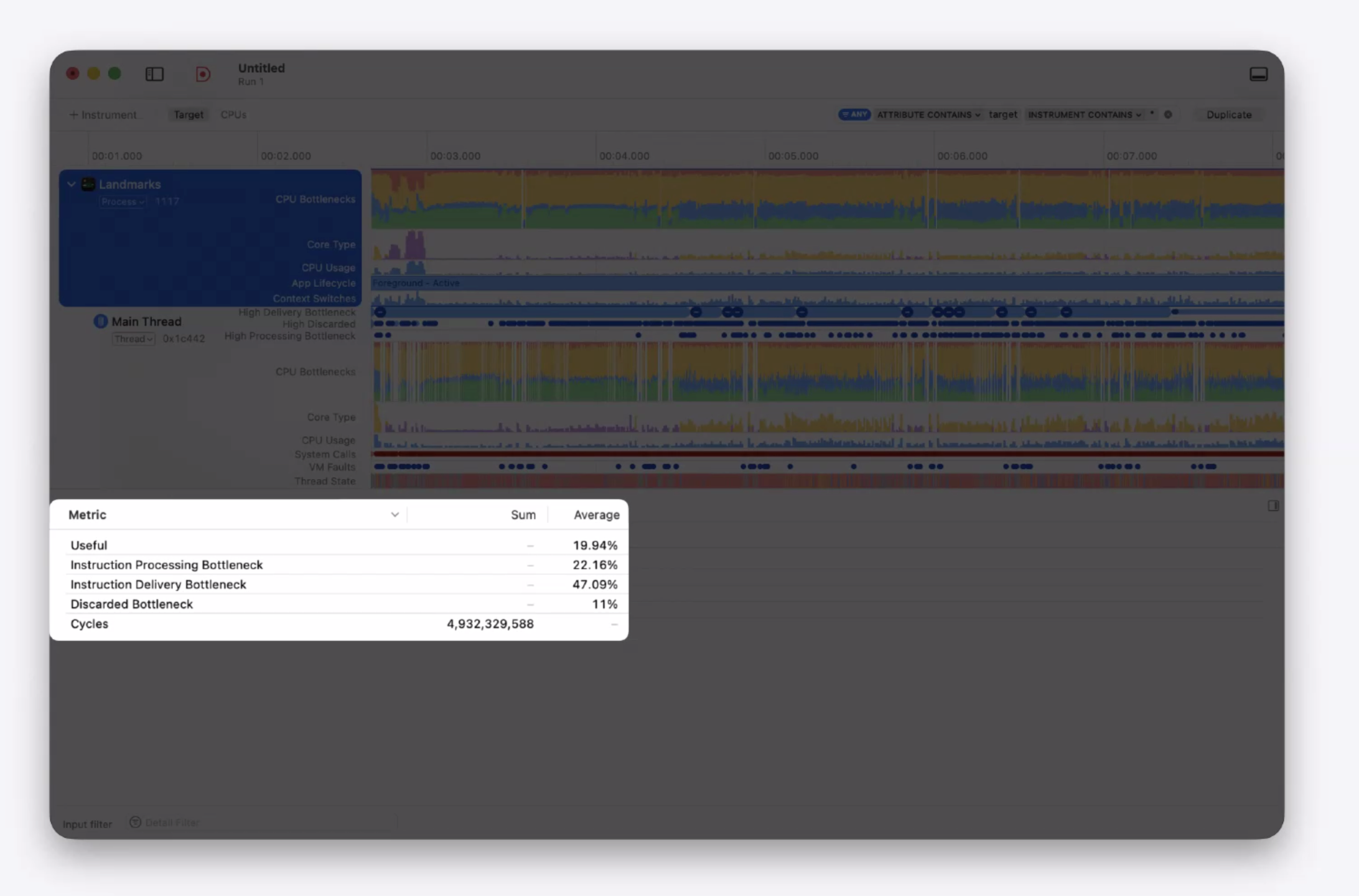This screenshot has width=1359, height=896.
Task: Open the Metric column header dropdown
Action: click(395, 515)
